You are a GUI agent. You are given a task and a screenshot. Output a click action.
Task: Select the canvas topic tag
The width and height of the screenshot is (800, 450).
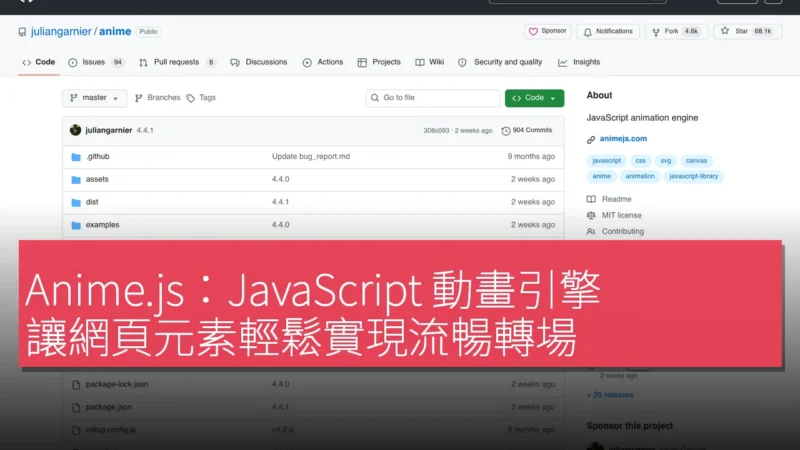pos(696,161)
